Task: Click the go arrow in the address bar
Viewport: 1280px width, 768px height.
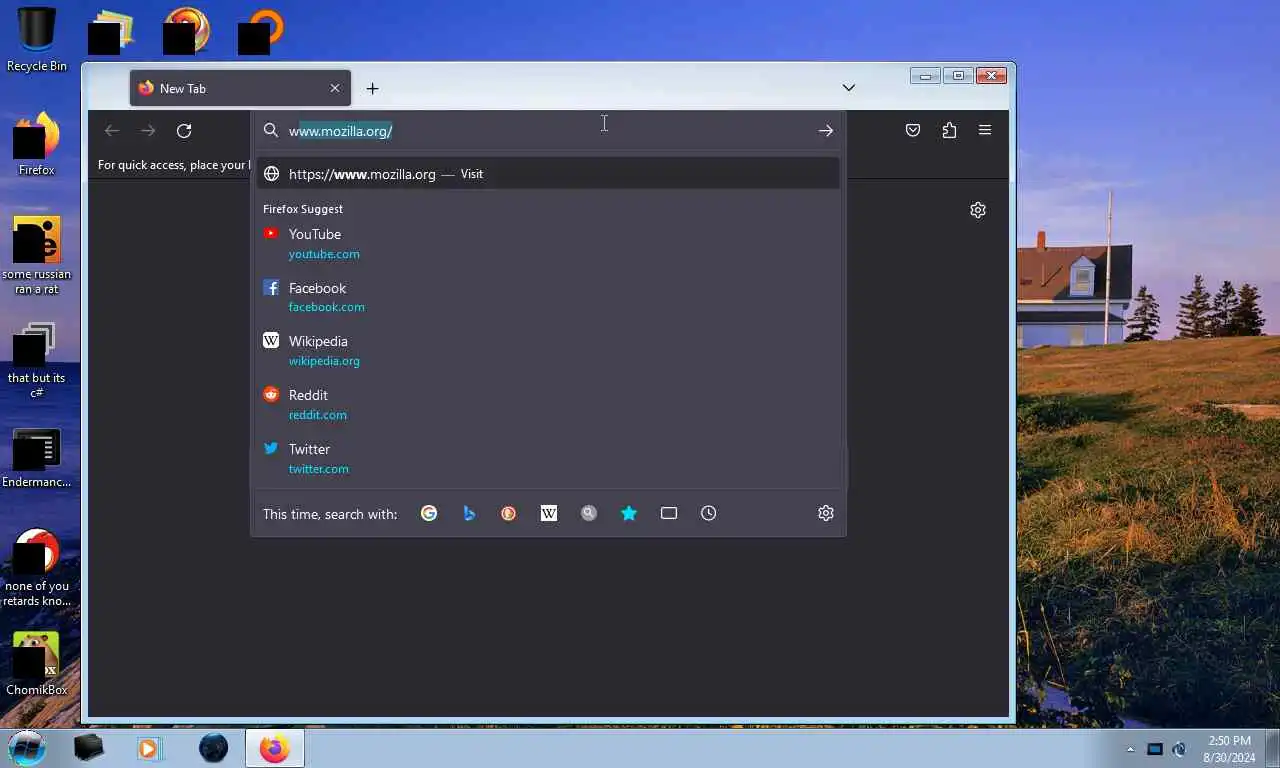Action: 826,131
